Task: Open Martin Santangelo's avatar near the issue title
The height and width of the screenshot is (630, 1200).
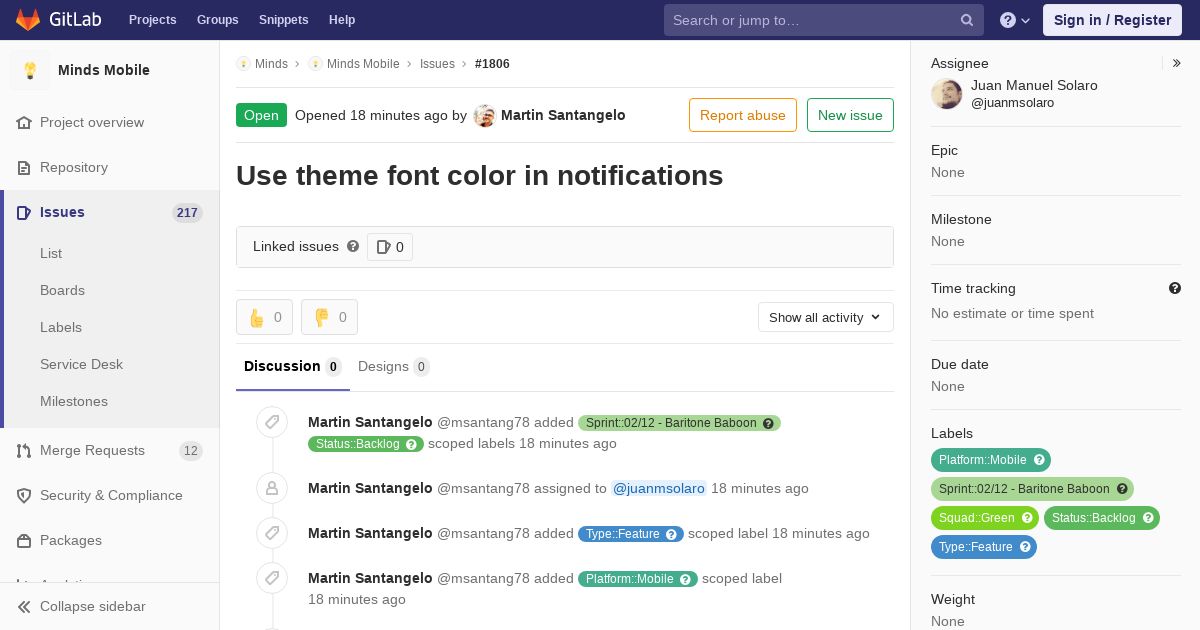Action: 485,115
